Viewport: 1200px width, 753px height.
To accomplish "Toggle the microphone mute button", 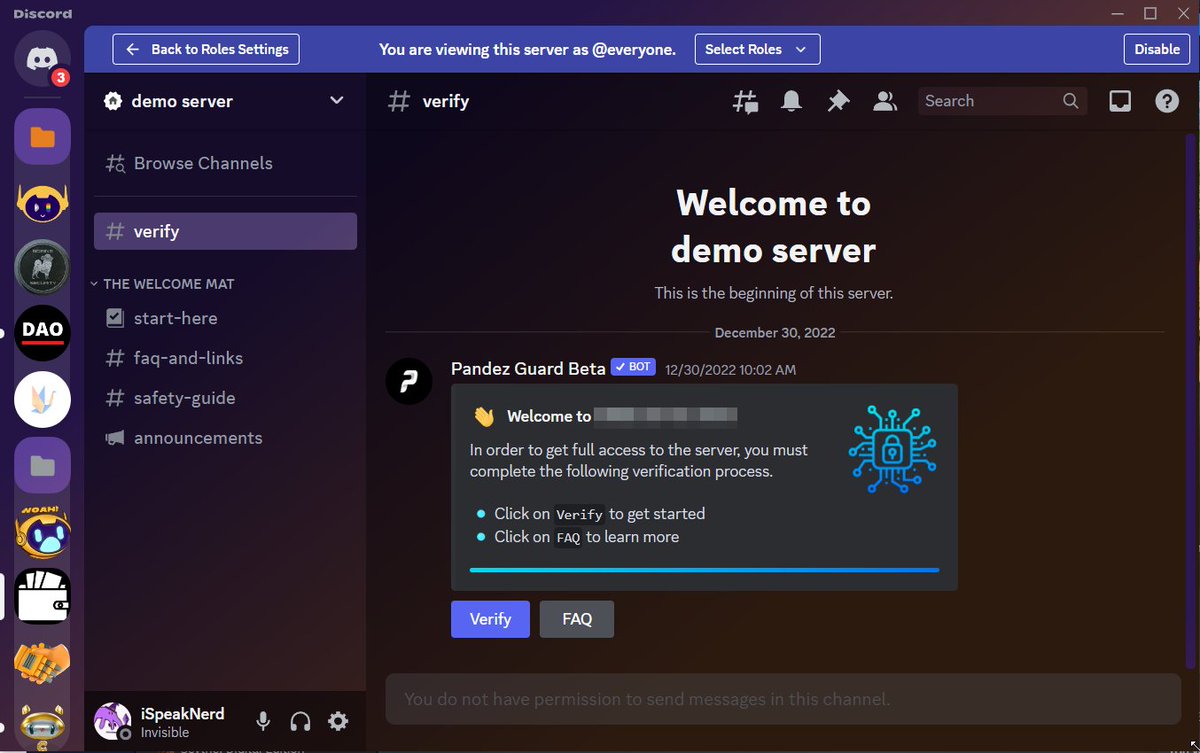I will (x=263, y=721).
